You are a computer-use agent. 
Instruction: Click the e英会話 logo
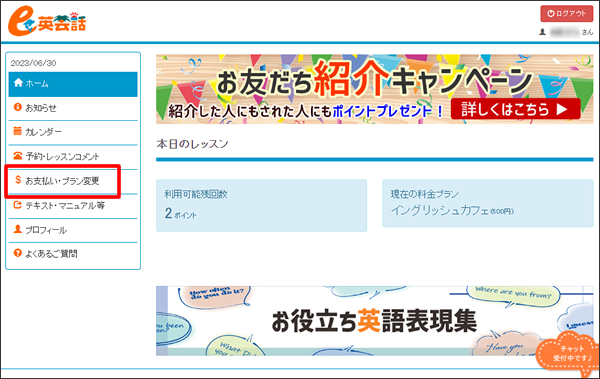[47, 21]
